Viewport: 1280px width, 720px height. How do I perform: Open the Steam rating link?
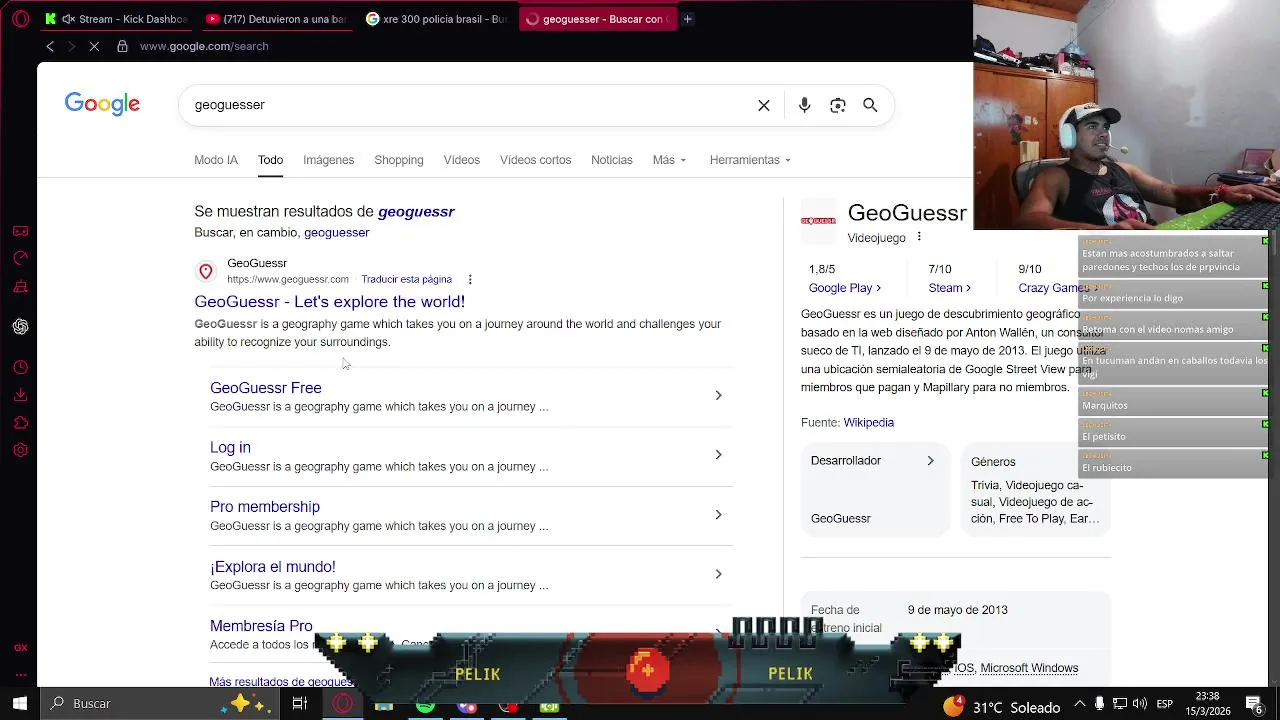949,288
